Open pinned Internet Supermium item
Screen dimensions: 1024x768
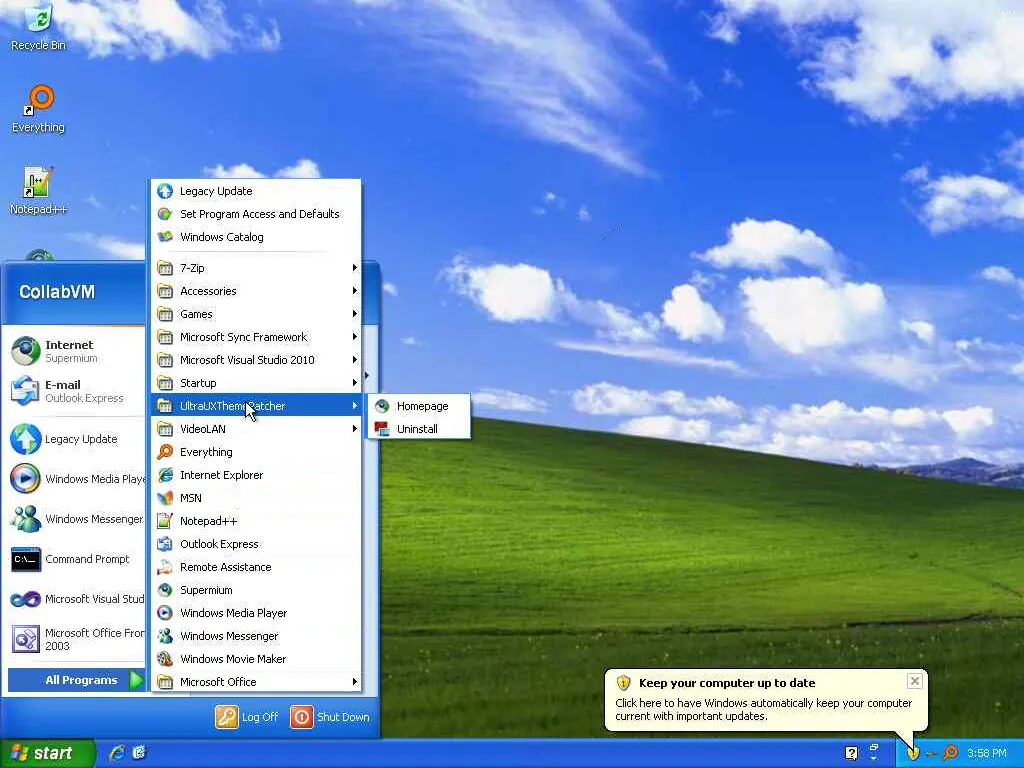(76, 351)
